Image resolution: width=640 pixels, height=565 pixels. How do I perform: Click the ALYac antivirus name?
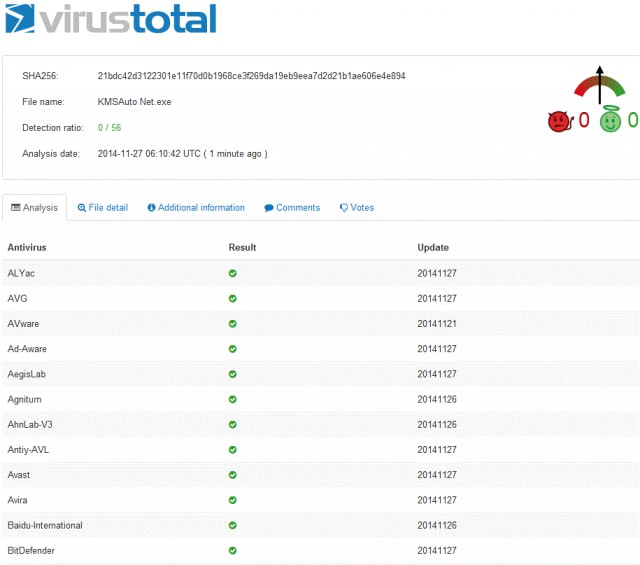(x=21, y=273)
